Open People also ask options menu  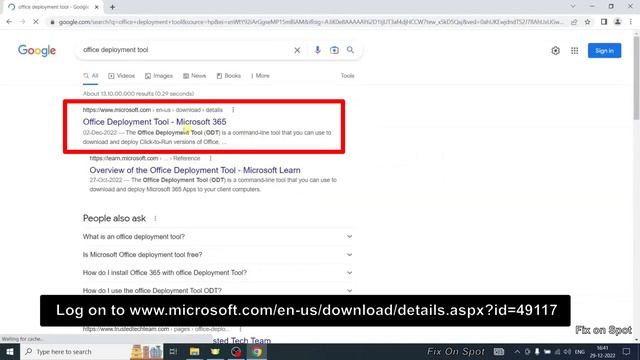tap(155, 219)
